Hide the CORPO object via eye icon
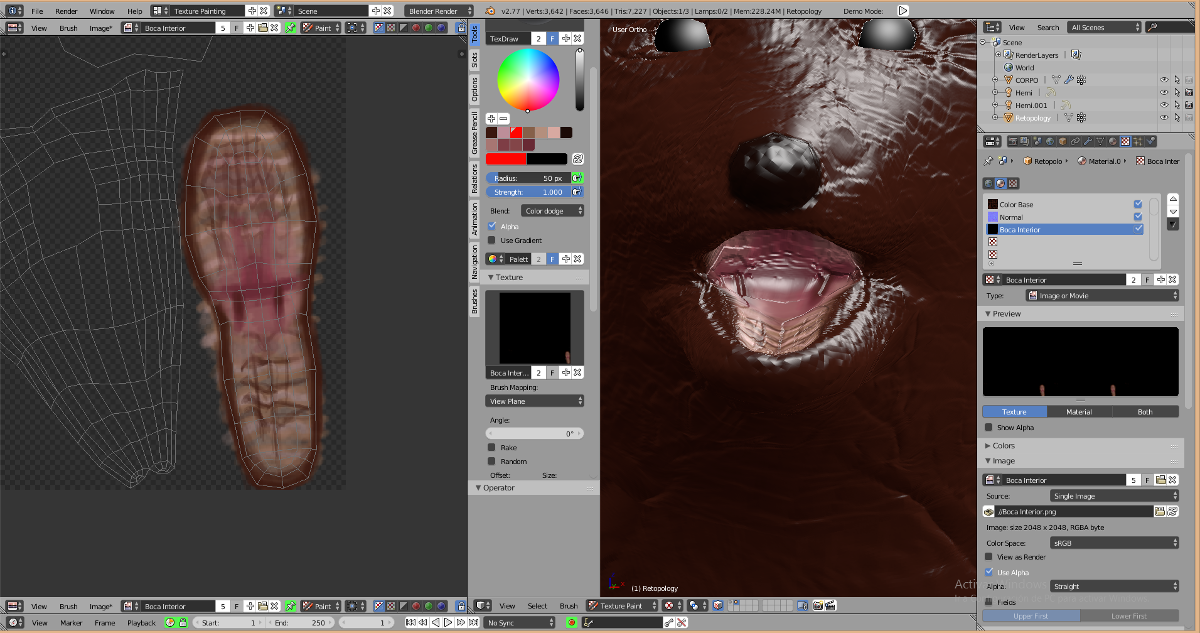This screenshot has height=633, width=1200. [1164, 79]
